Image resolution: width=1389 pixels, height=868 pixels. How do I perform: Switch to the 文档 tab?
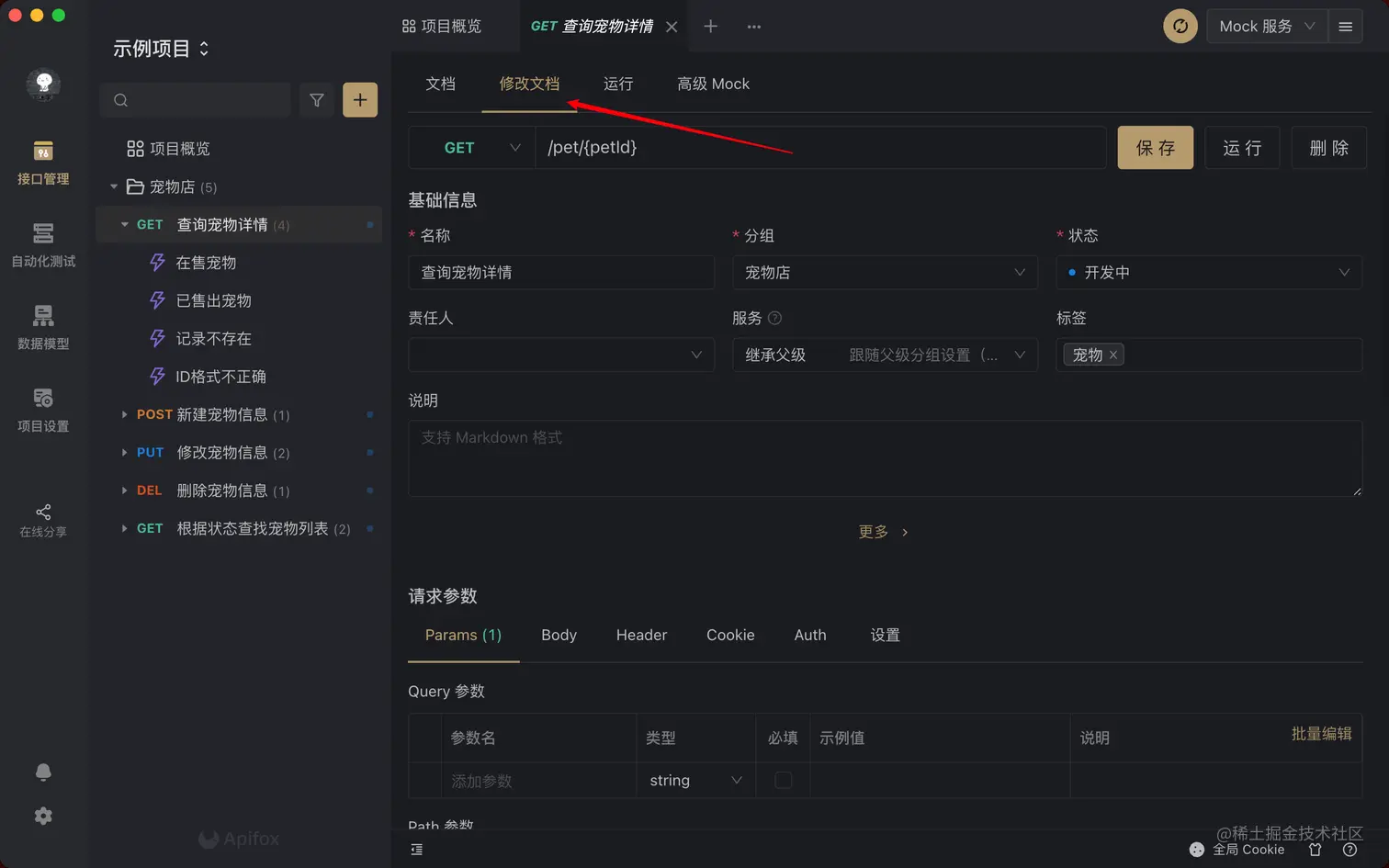(441, 84)
